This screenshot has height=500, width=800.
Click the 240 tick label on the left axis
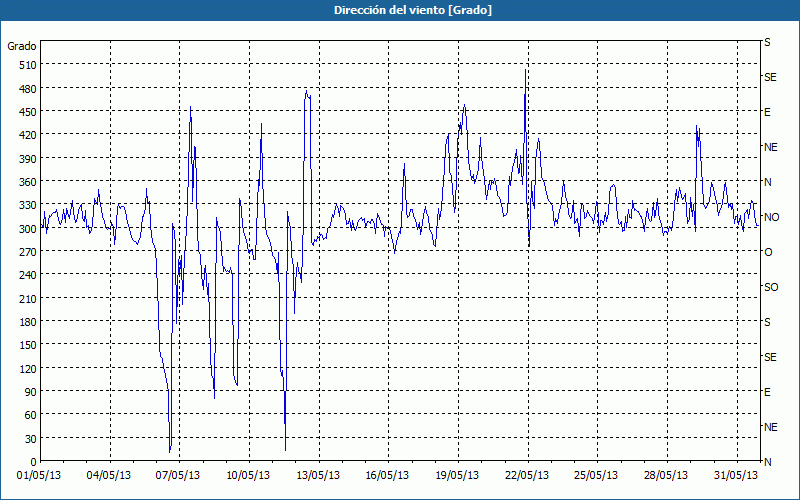pyautogui.click(x=27, y=276)
